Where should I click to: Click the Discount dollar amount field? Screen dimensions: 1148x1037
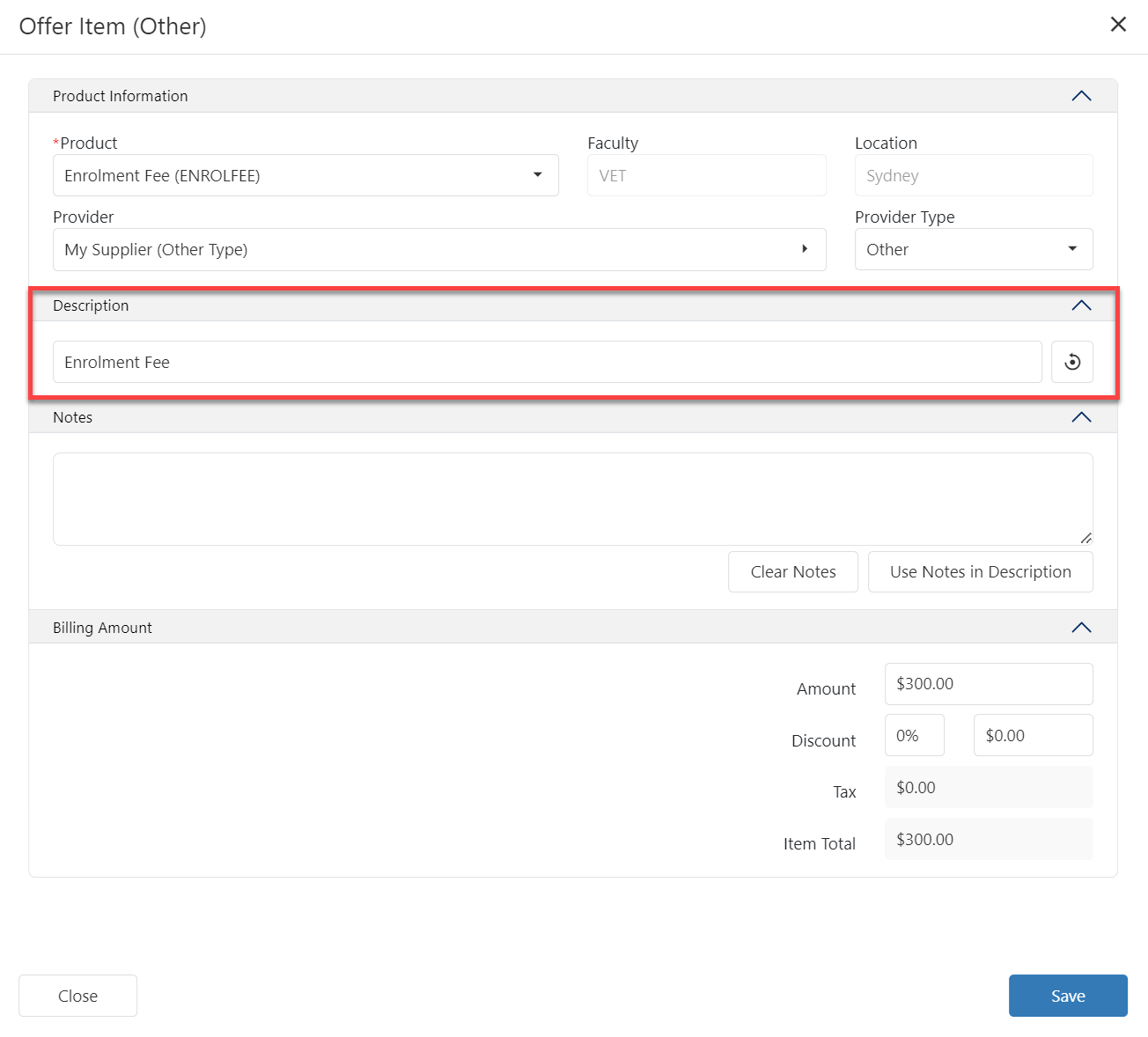click(1032, 735)
